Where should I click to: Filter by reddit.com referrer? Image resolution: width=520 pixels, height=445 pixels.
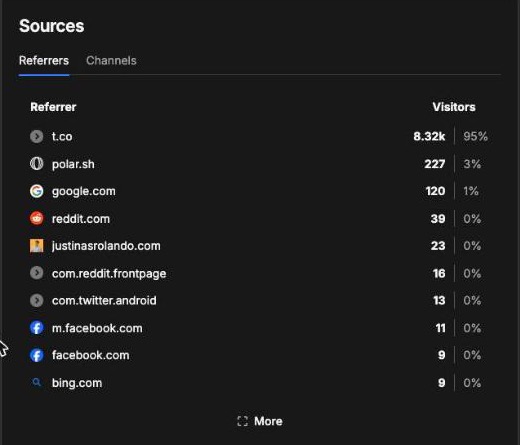81,219
